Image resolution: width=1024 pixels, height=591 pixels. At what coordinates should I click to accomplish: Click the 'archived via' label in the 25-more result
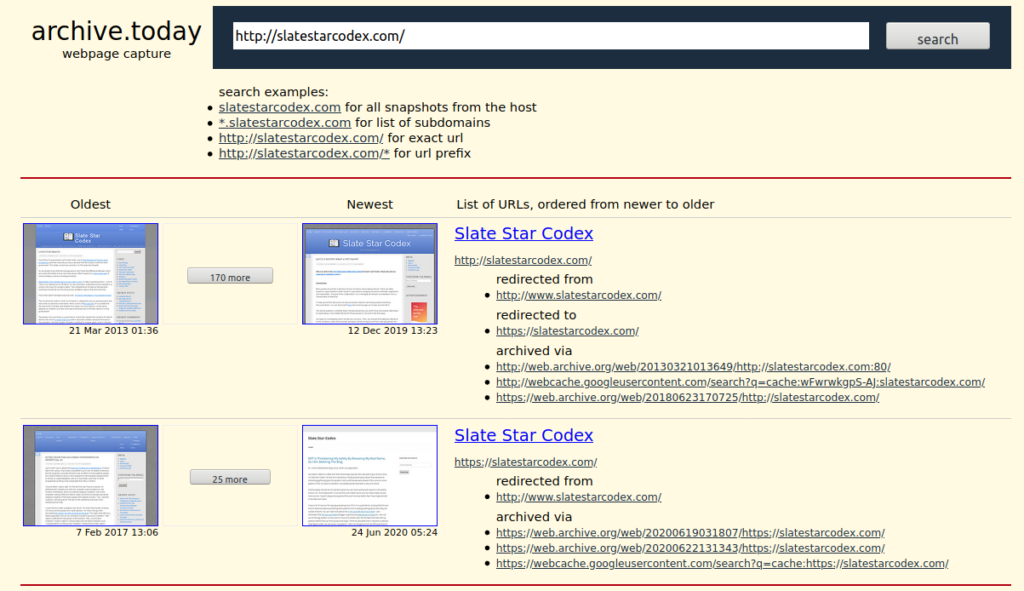tap(534, 517)
